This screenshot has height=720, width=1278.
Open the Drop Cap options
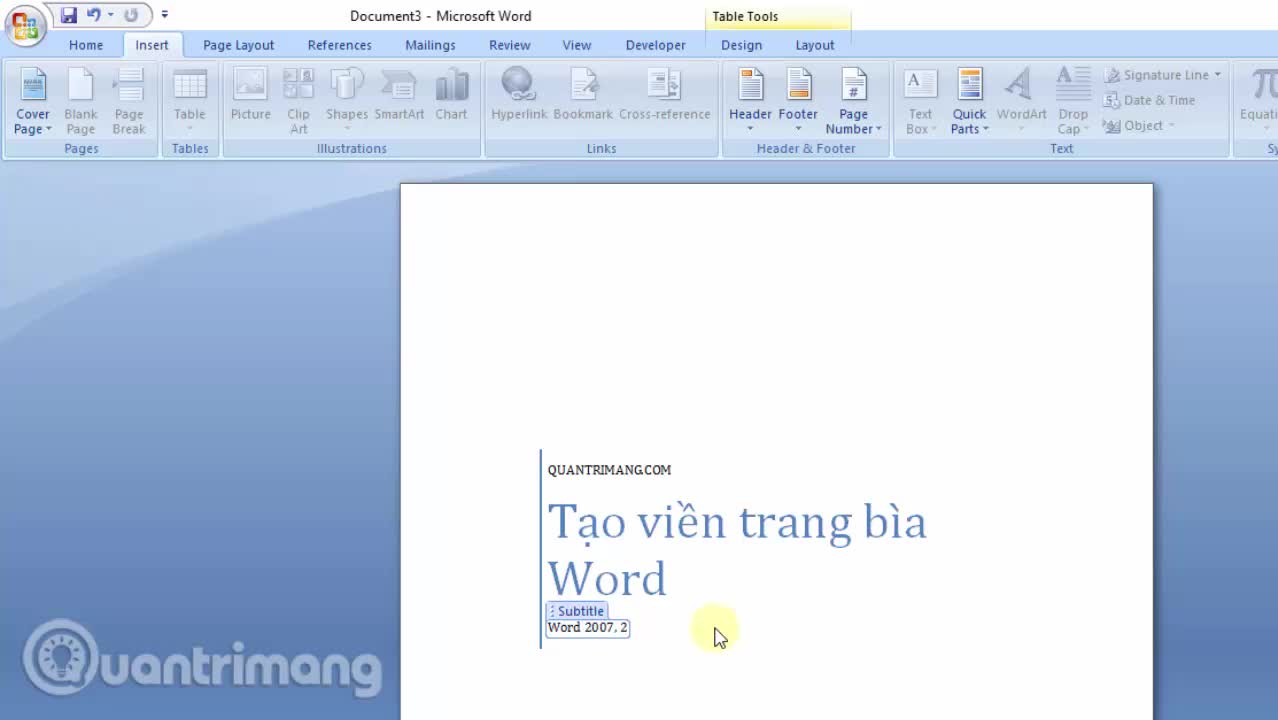click(1073, 101)
